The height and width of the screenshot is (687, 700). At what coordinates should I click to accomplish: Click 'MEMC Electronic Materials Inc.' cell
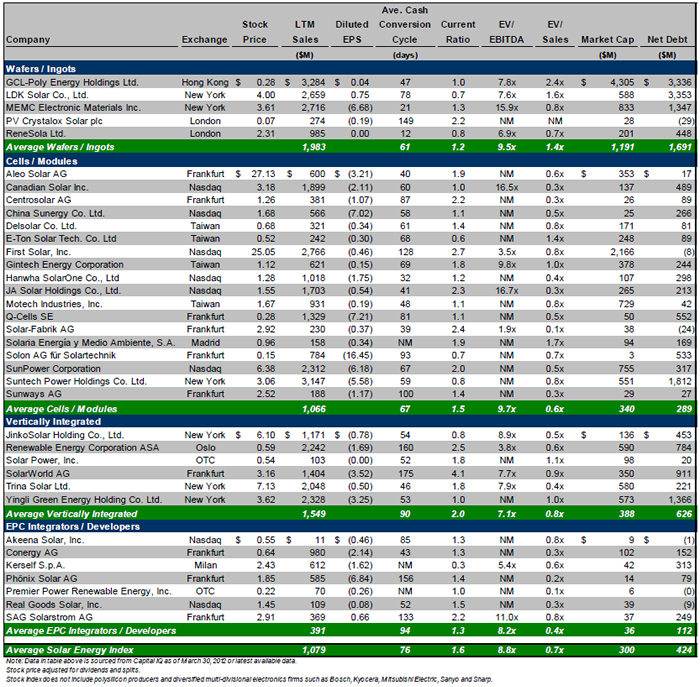[x=73, y=108]
